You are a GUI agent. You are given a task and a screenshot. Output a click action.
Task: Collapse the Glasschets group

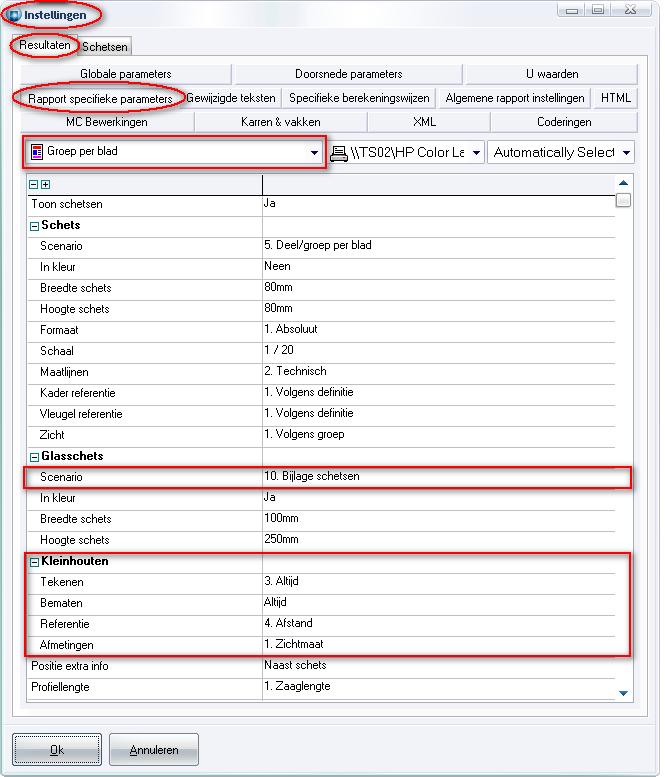34,457
